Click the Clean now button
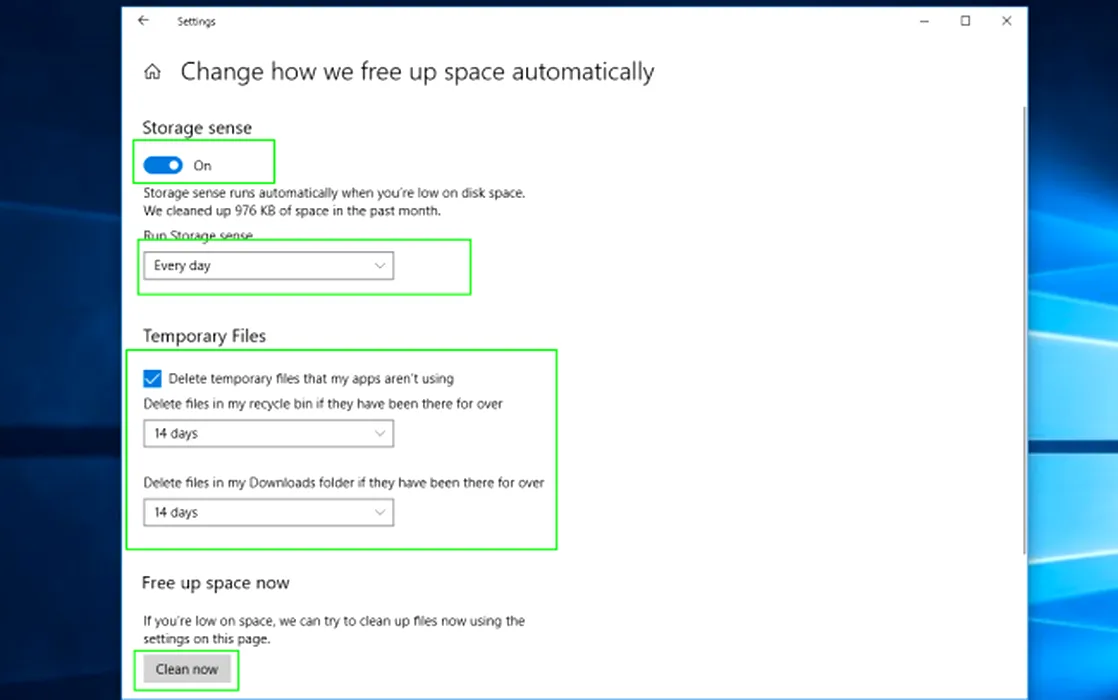The width and height of the screenshot is (1118, 700). point(187,669)
